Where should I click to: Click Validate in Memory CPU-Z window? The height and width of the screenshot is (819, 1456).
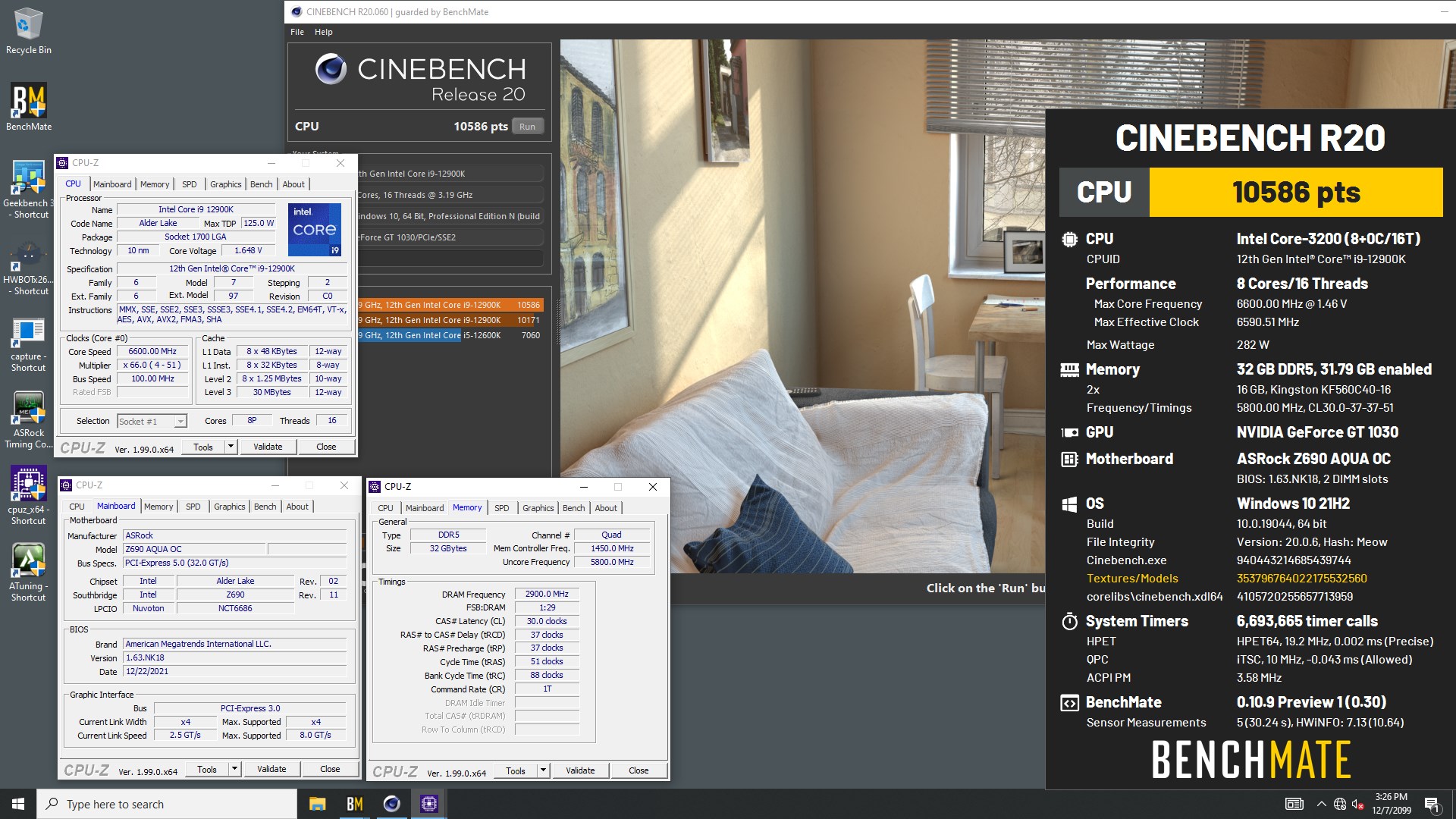[580, 771]
